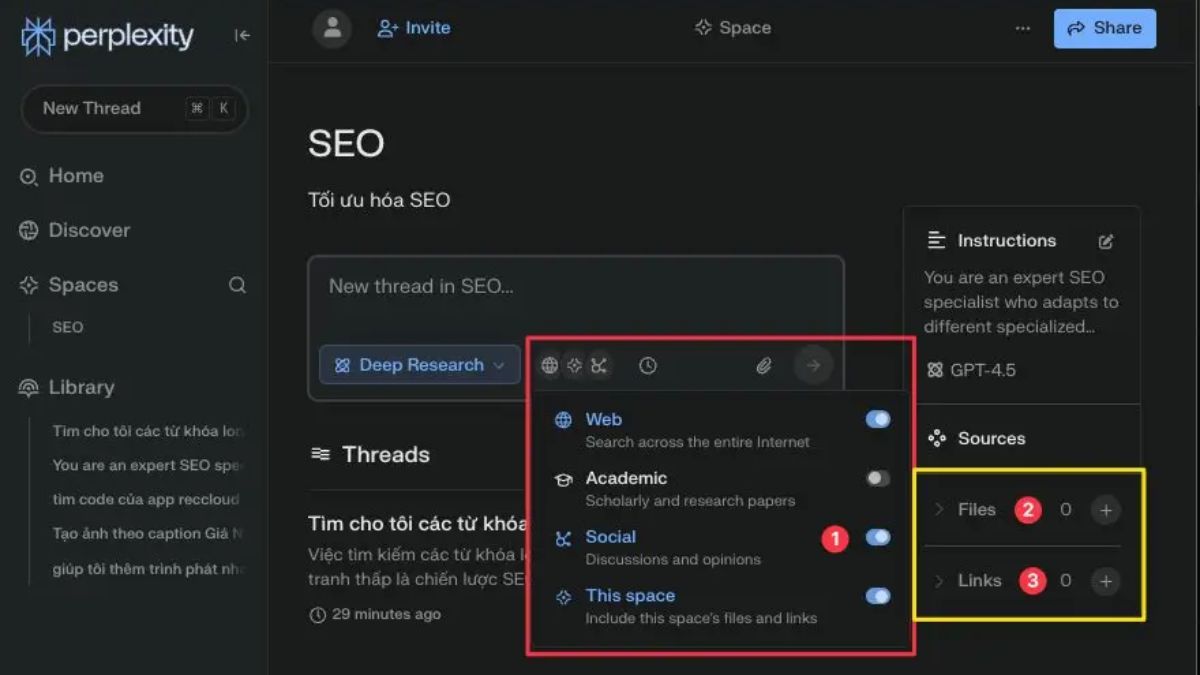Click the Space label in the header
This screenshot has height=675, width=1200.
(733, 28)
